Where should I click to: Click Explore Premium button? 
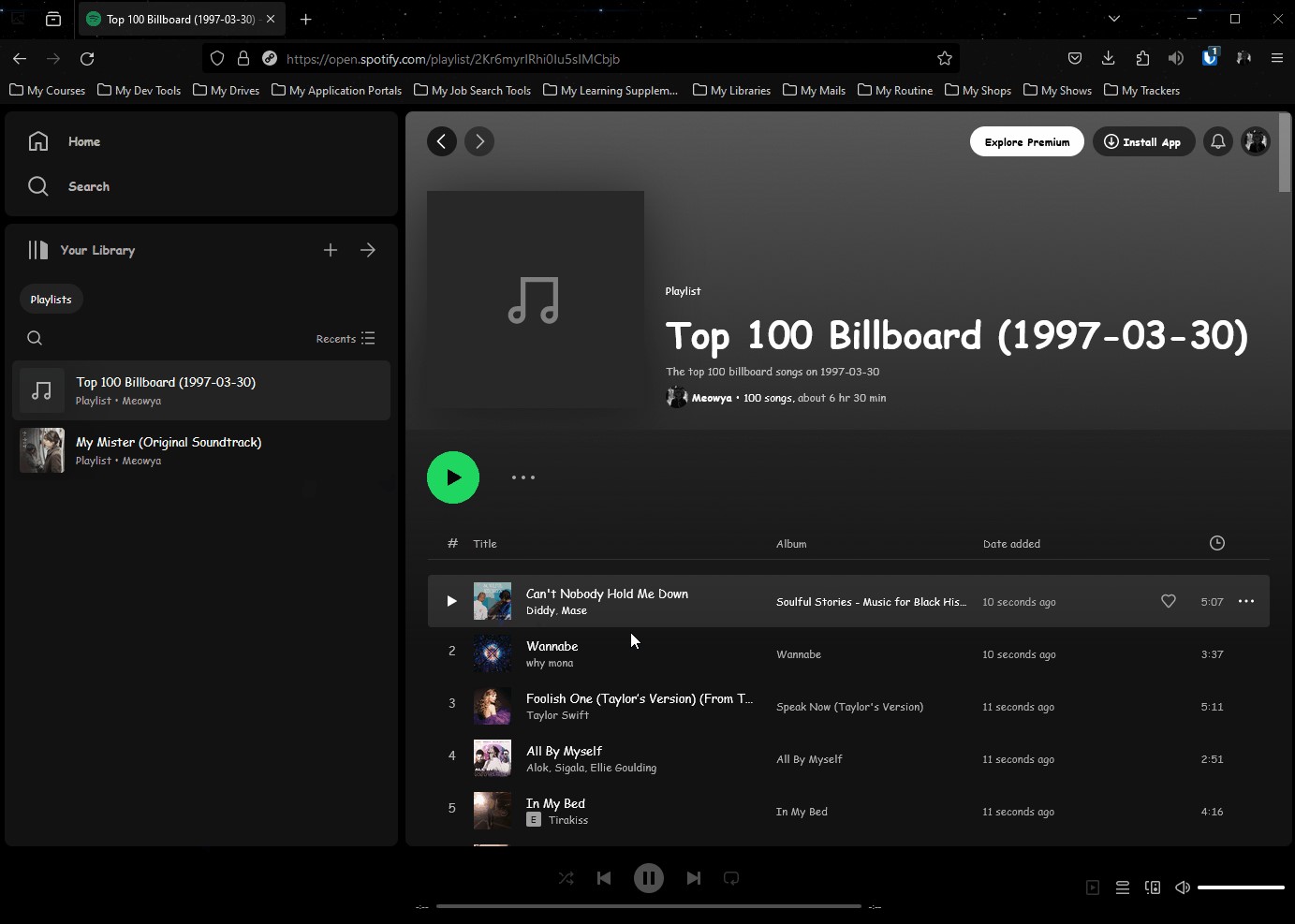coord(1027,141)
